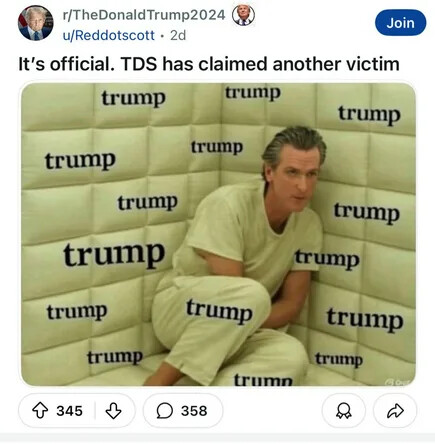This screenshot has height=444, width=435.
Task: Downvote the post with the down arrow
Action: point(113,411)
